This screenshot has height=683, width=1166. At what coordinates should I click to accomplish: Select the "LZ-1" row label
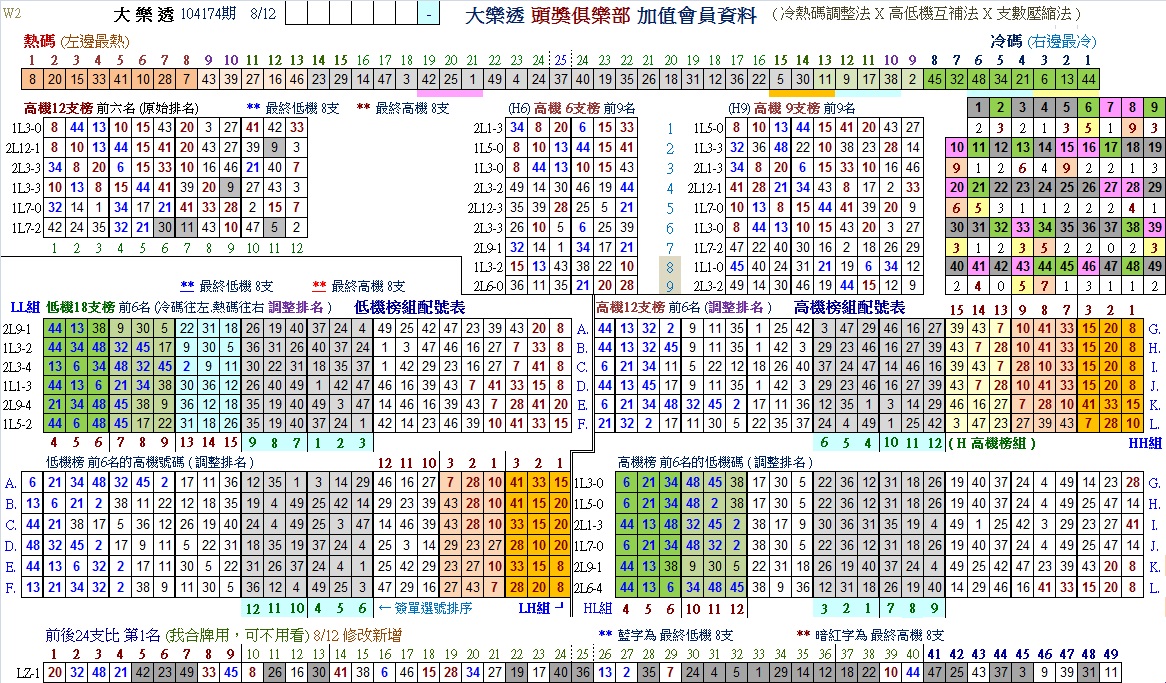(28, 673)
